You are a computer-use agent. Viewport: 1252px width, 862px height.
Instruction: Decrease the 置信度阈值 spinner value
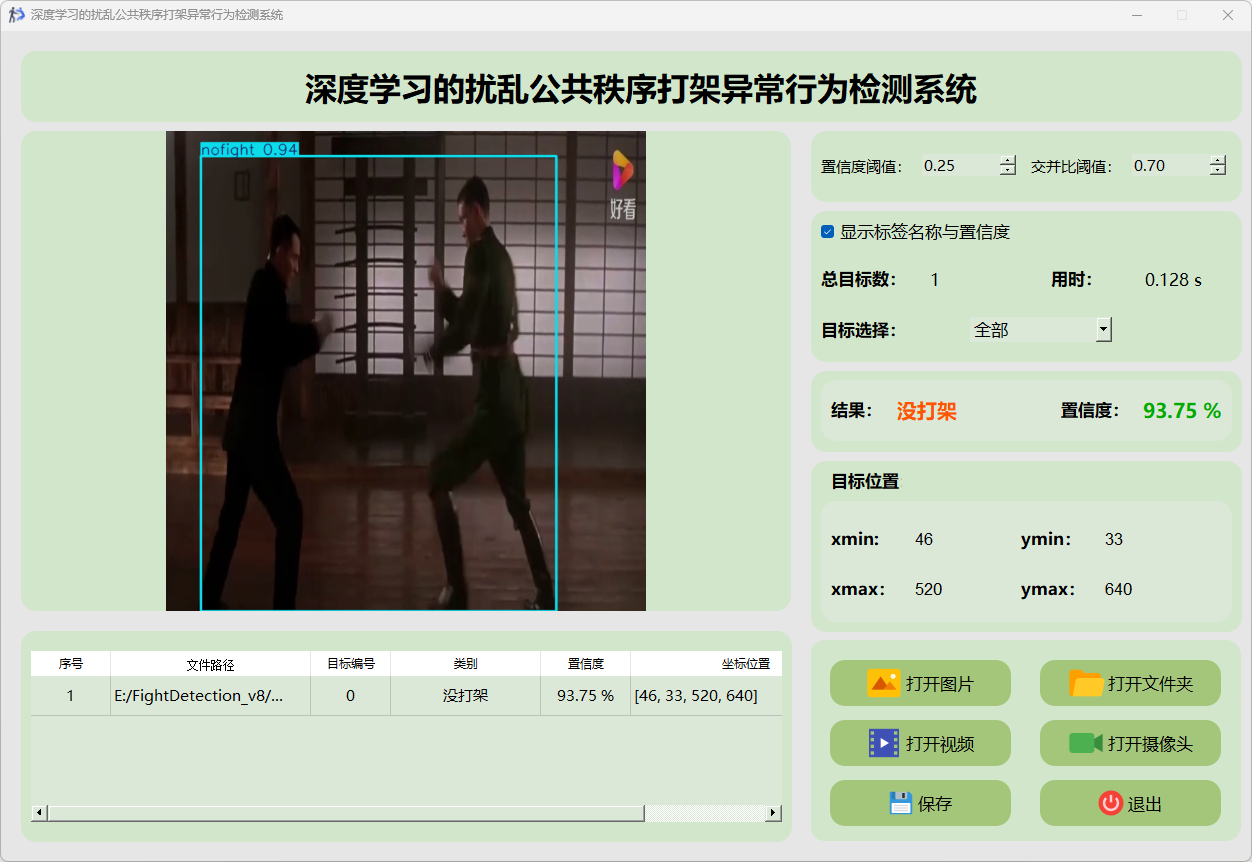[x=1008, y=171]
